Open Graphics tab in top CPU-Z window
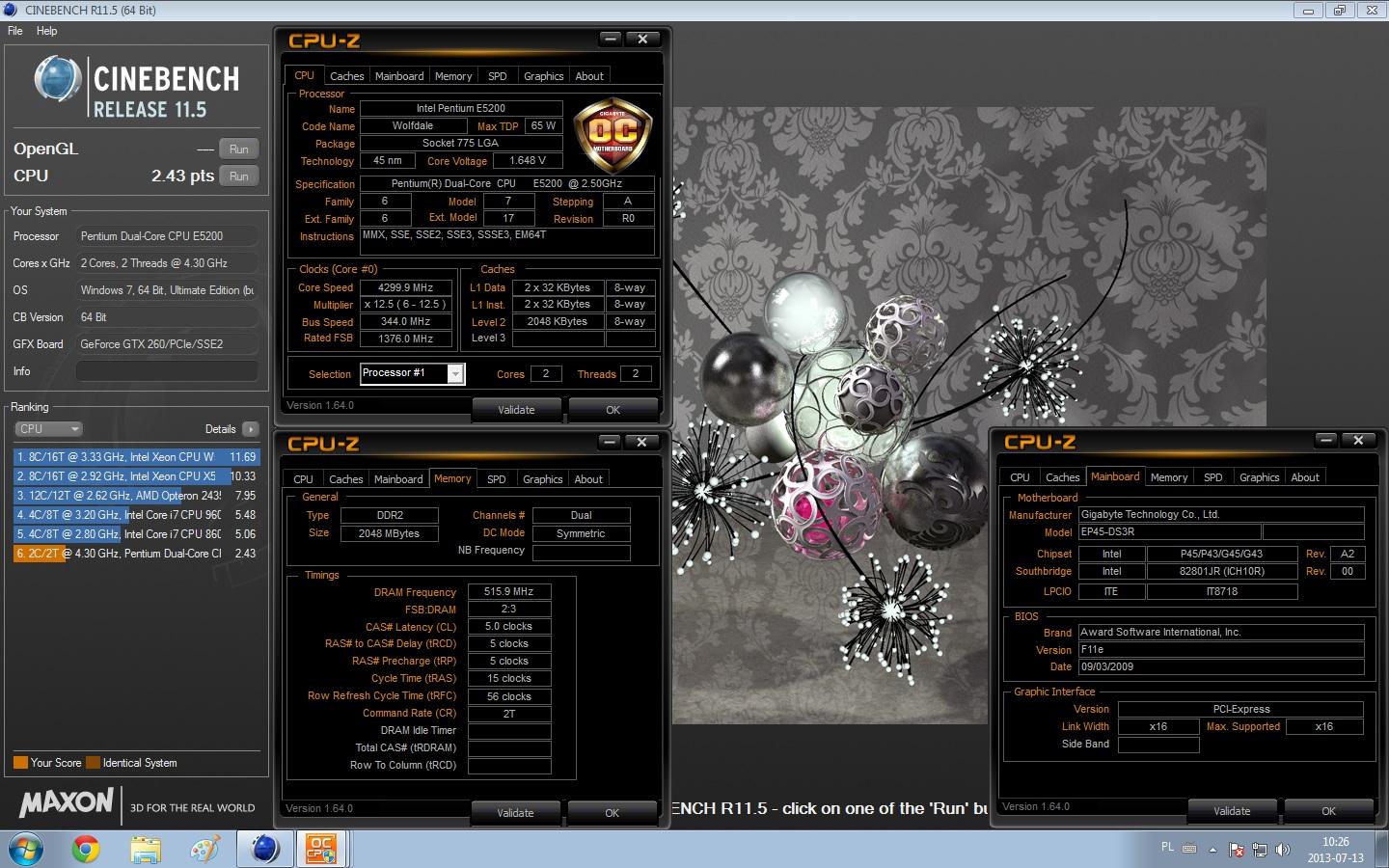Screen dimensions: 1389x868 click(544, 76)
